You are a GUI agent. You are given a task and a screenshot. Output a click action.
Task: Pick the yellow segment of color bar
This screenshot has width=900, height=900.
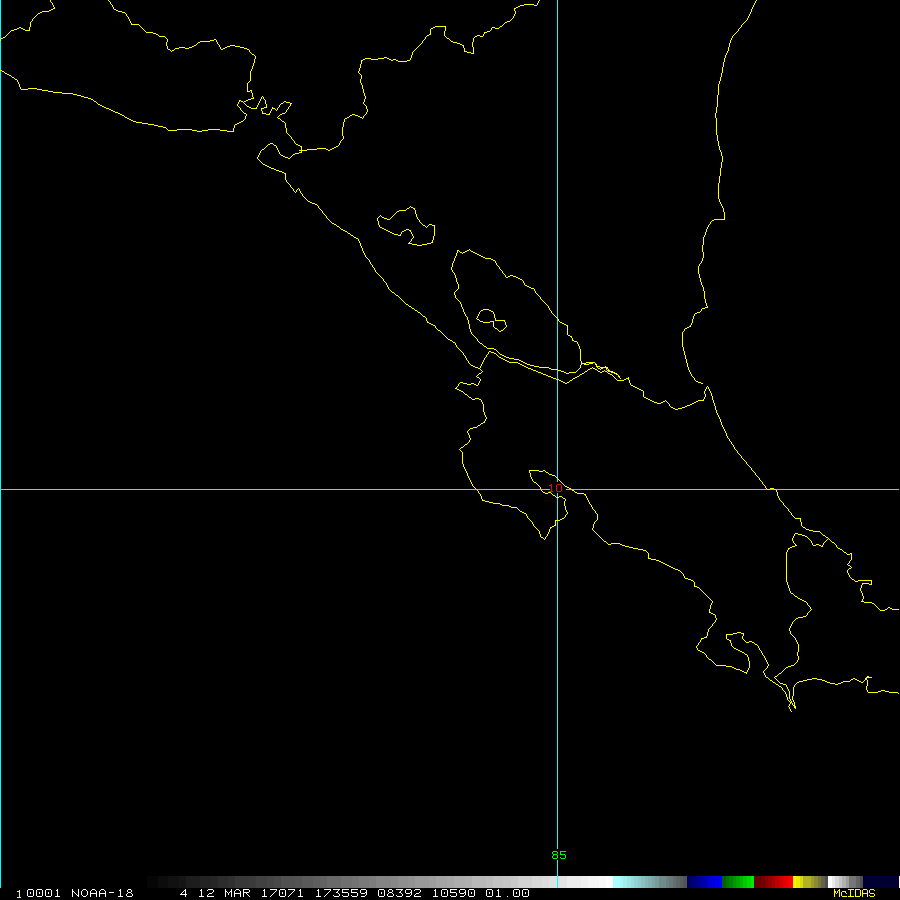pyautogui.click(x=806, y=882)
